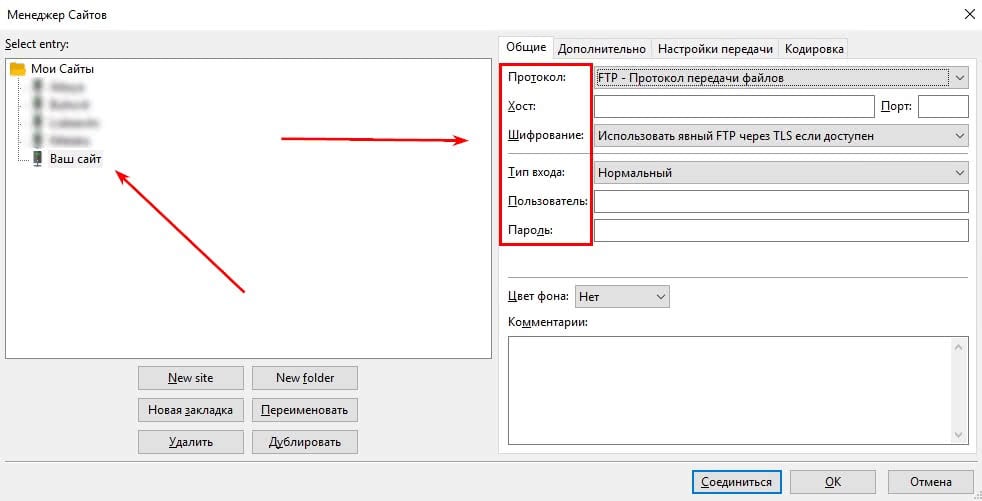Click the 'Протокол:' label
982x501 pixels.
click(x=537, y=77)
